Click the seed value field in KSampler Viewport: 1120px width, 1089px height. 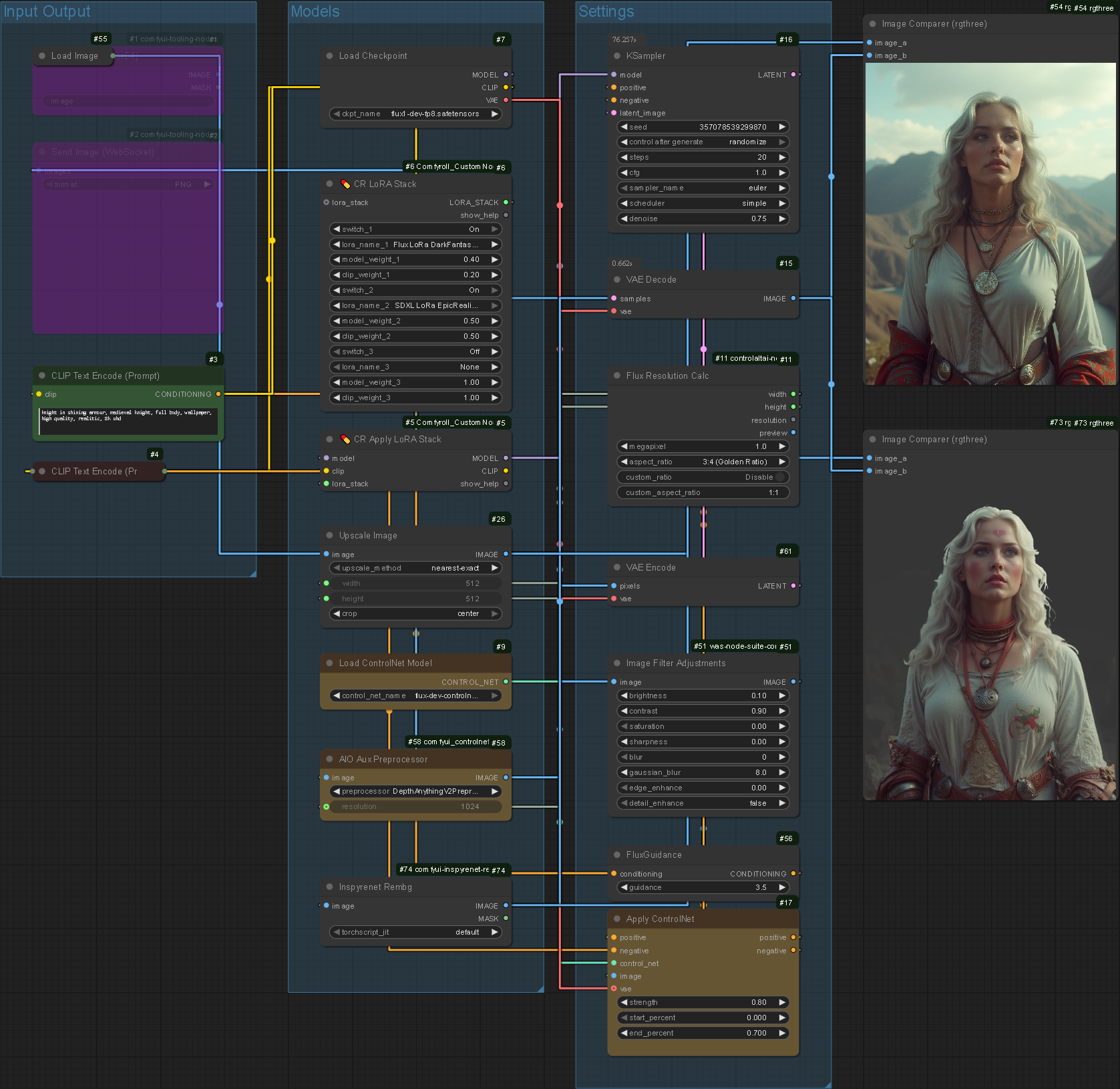703,127
